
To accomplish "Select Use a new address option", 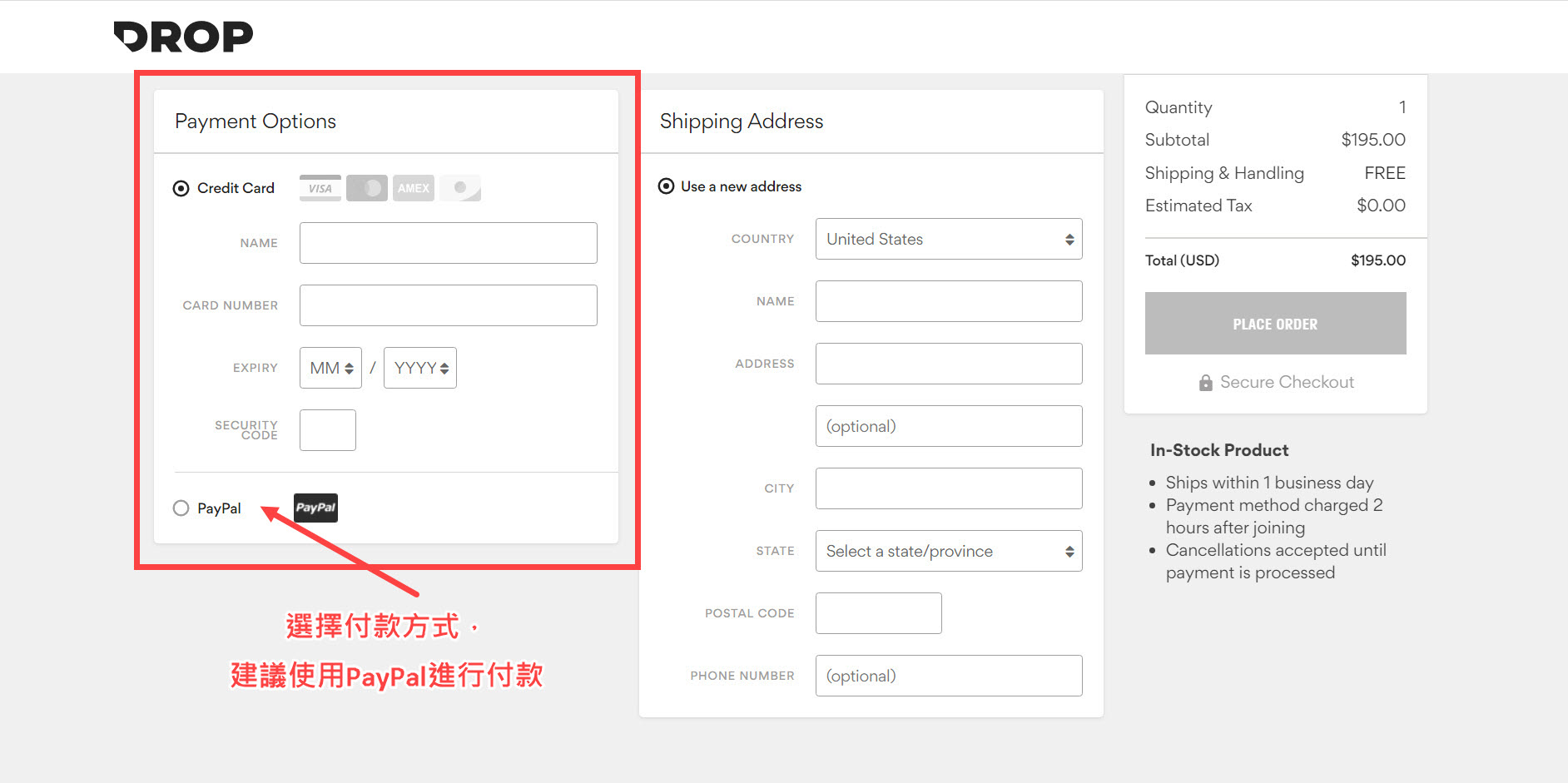I will [x=666, y=186].
